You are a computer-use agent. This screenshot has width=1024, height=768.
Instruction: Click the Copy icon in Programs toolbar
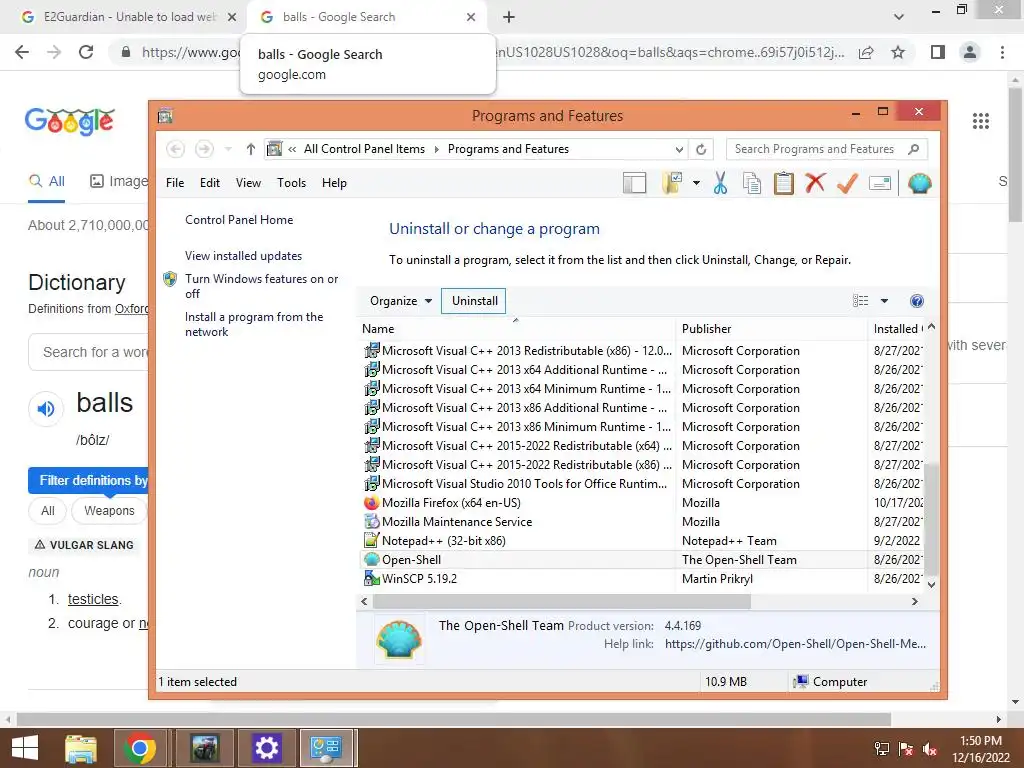point(752,184)
